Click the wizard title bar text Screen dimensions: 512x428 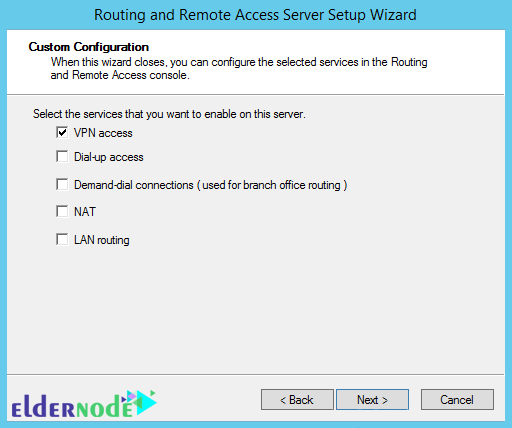coord(255,15)
